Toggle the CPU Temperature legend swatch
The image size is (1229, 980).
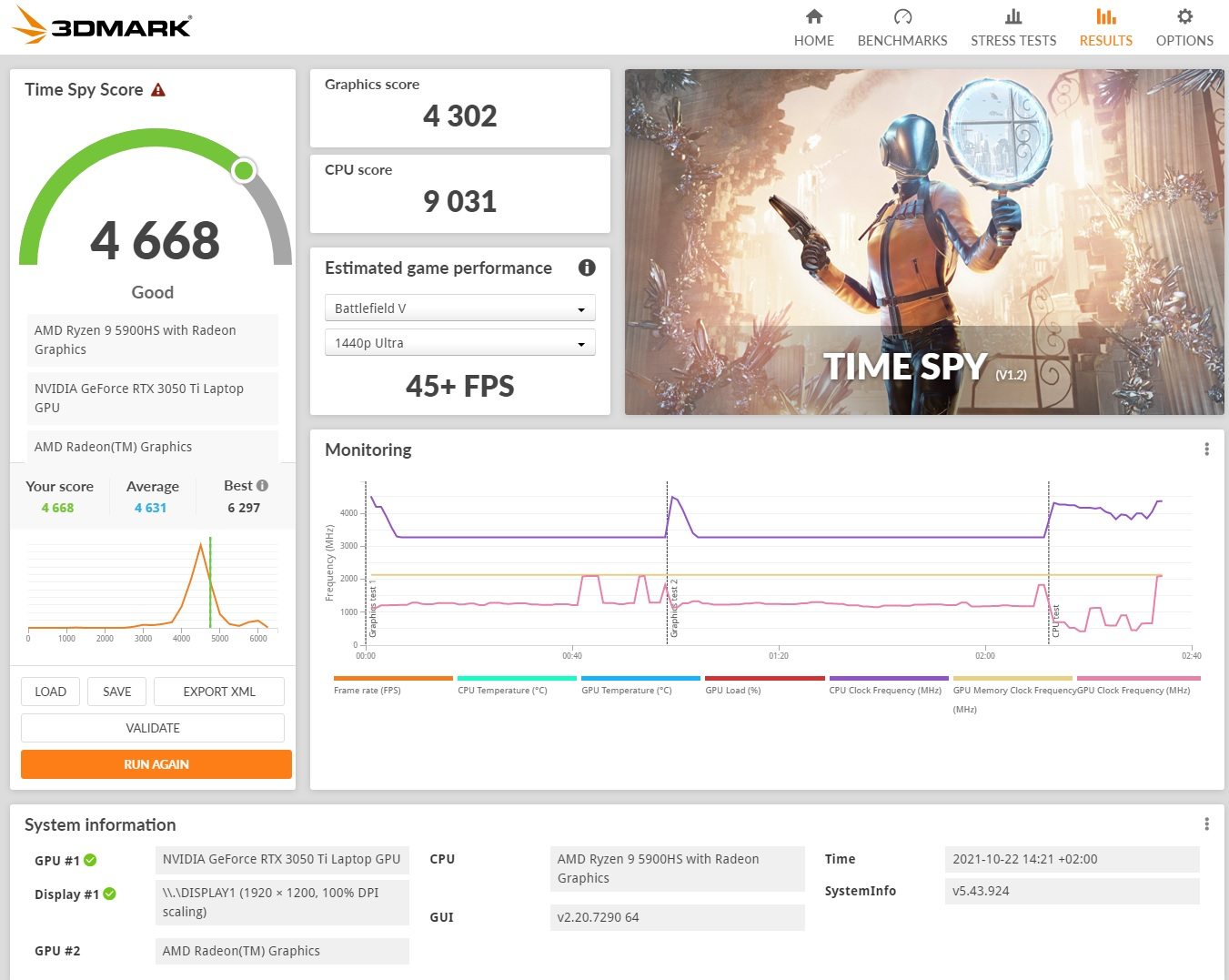[517, 678]
